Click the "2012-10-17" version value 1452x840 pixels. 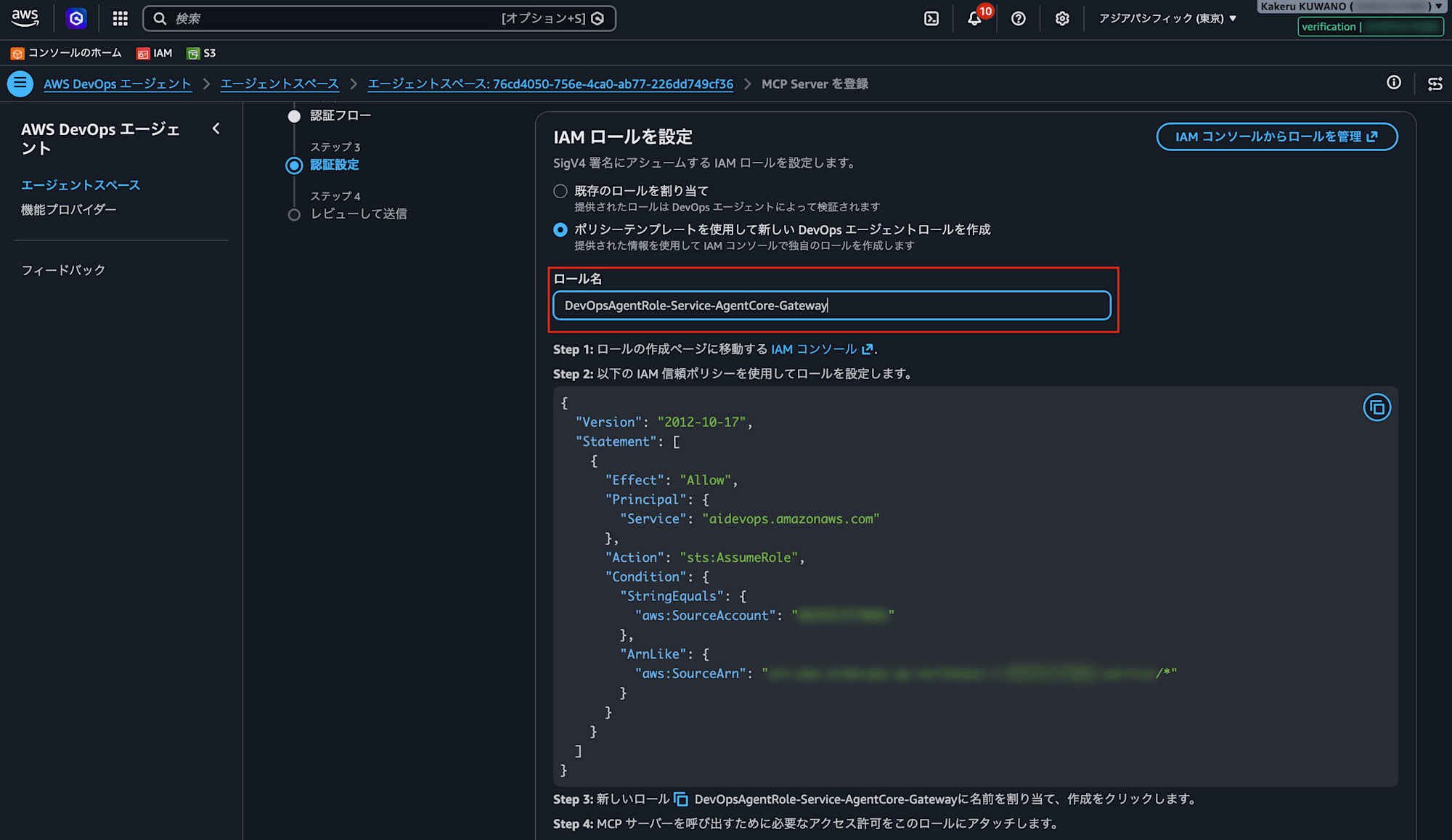pyautogui.click(x=701, y=422)
